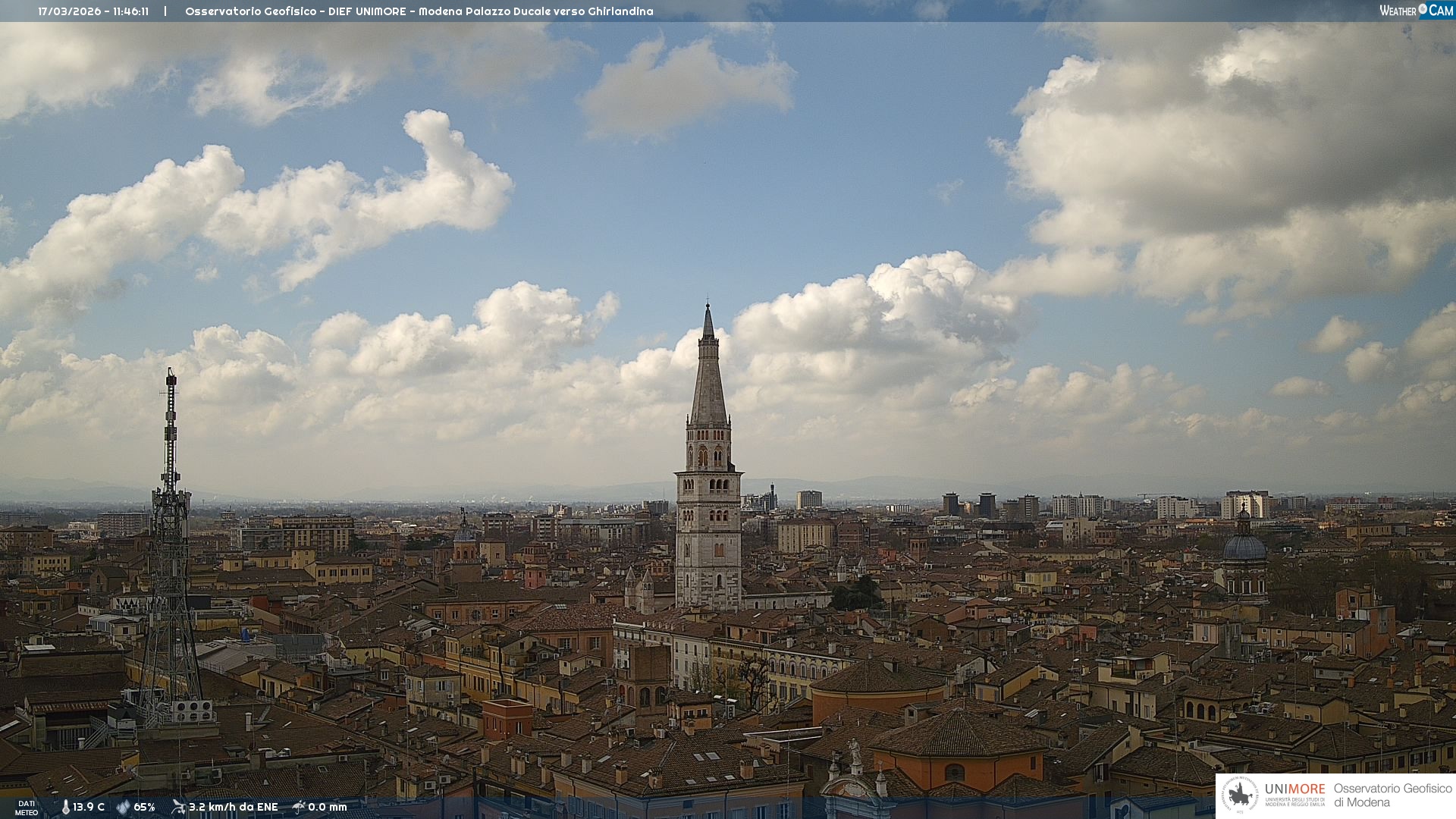Screen dimensions: 1456x819
Task: Click the 65% humidity value
Action: [x=144, y=807]
